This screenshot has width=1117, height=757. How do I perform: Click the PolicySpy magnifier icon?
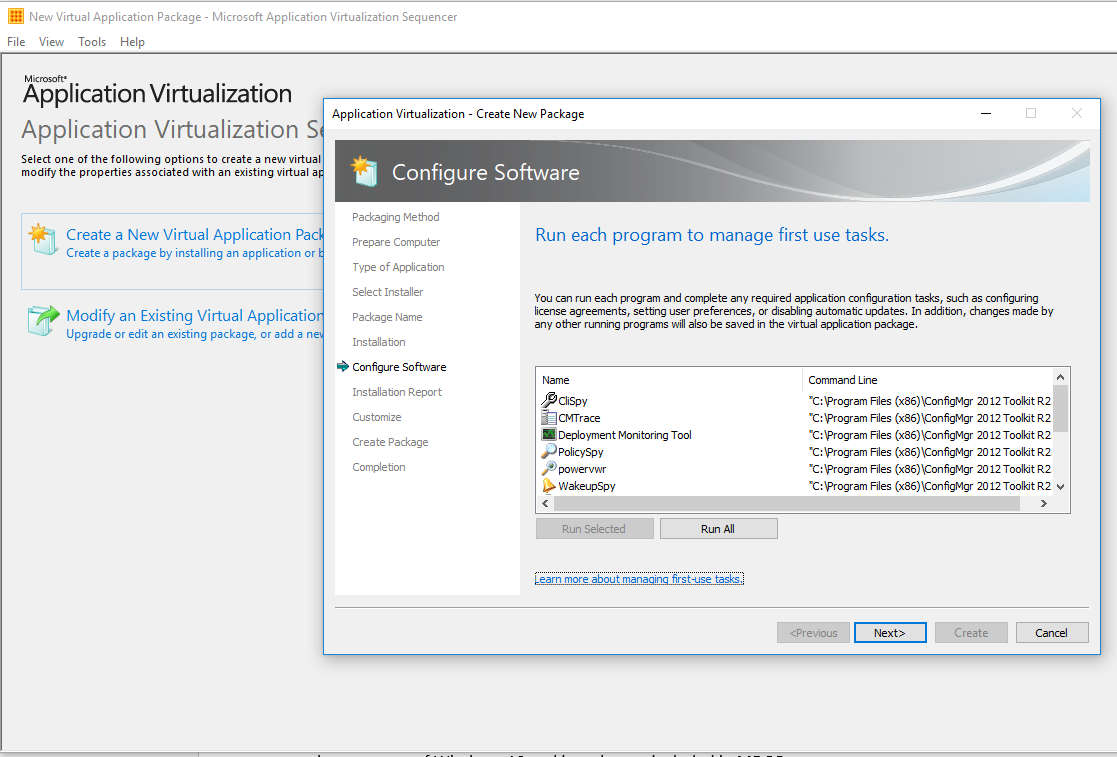pos(549,451)
